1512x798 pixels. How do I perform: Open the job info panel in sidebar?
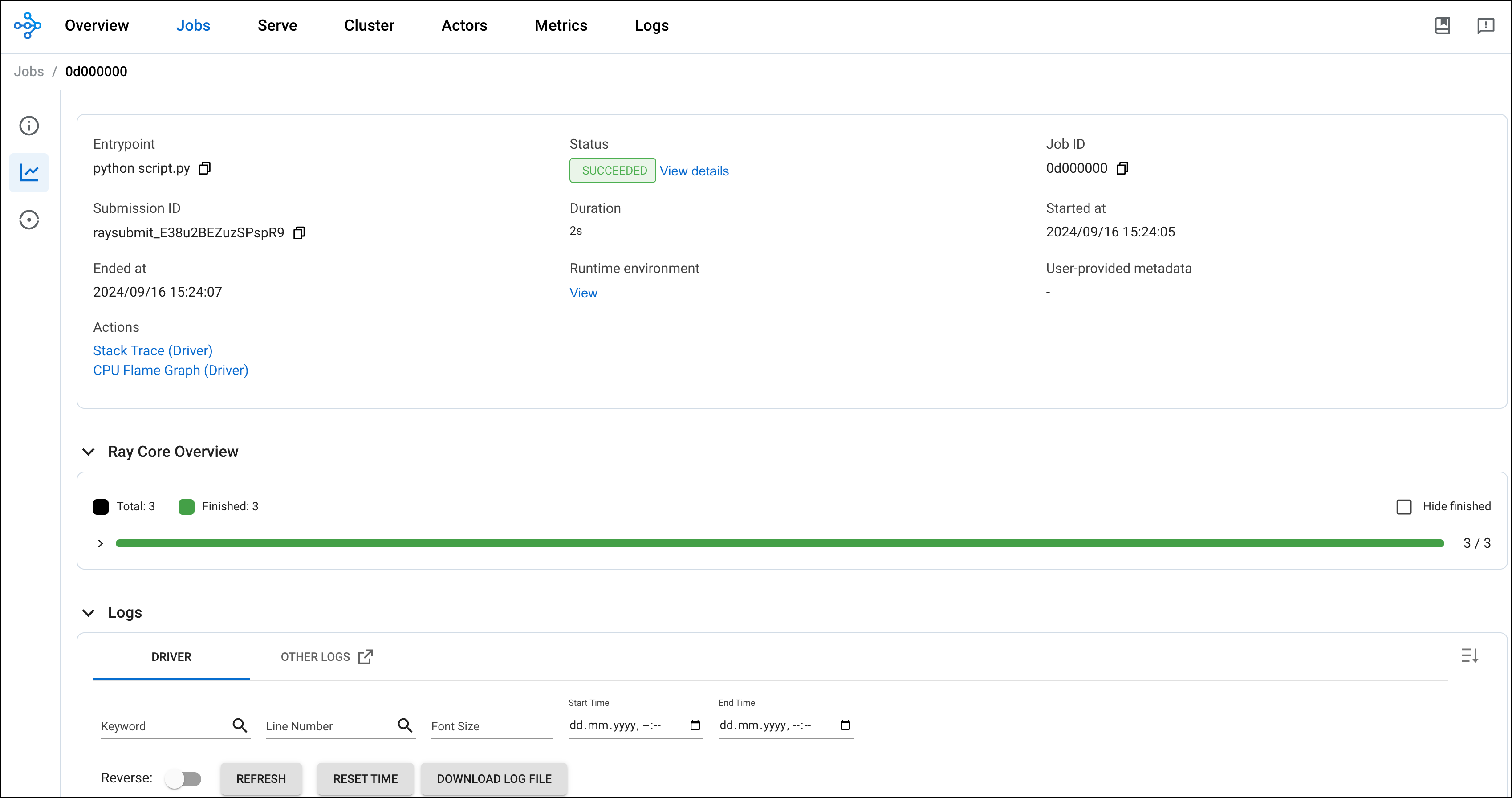point(29,125)
